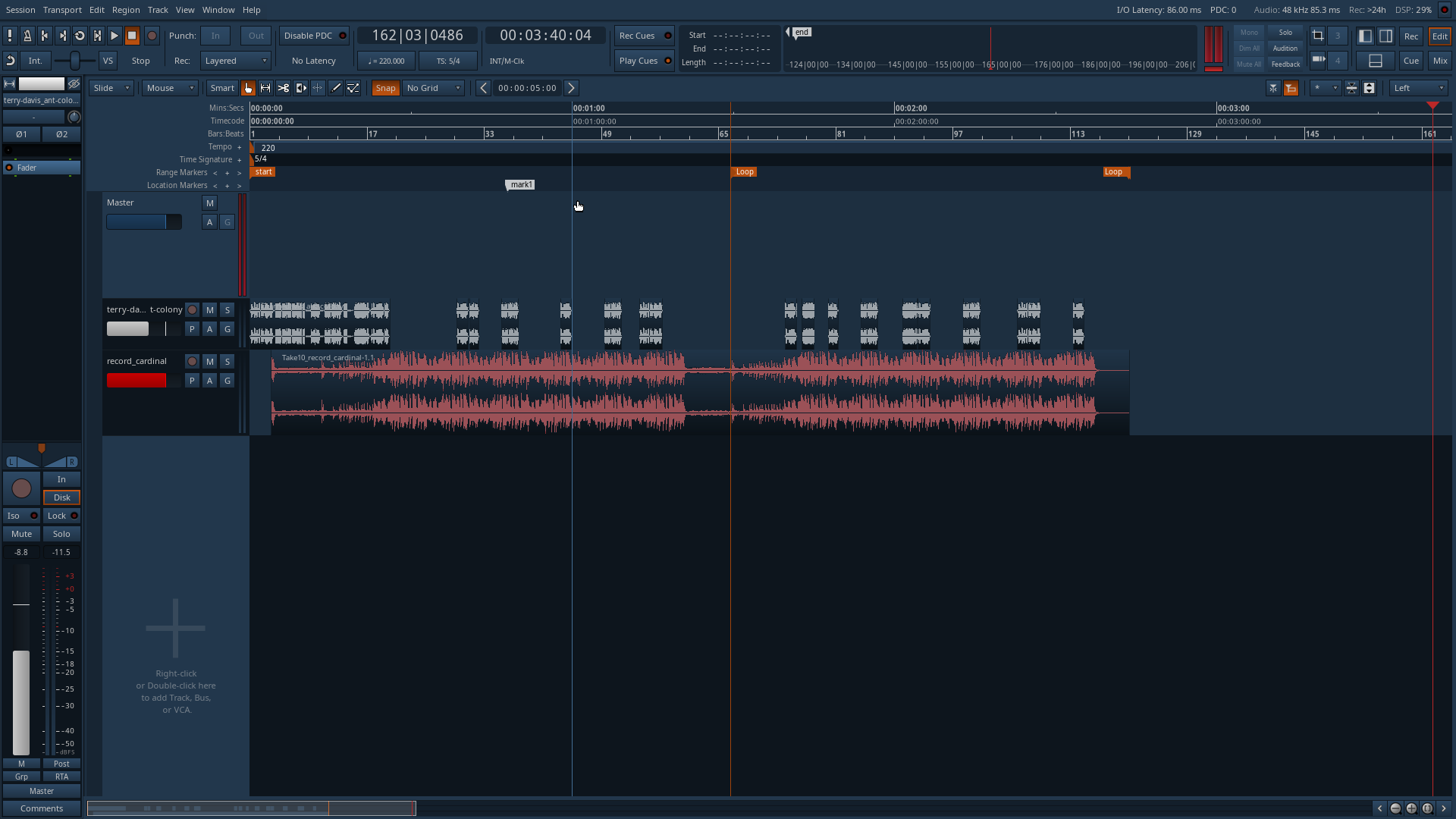Screen dimensions: 1456x819
Task: Toggle Snap button
Action: 385,88
